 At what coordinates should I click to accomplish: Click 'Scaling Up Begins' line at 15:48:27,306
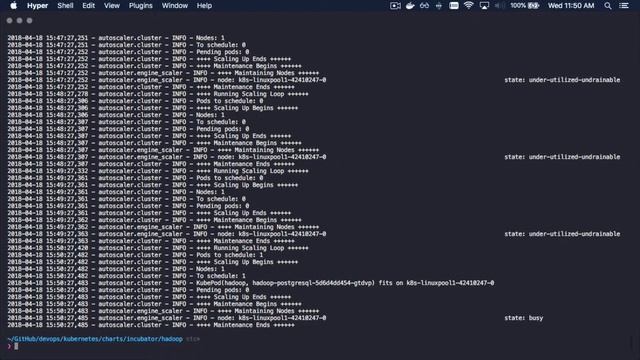[153, 108]
